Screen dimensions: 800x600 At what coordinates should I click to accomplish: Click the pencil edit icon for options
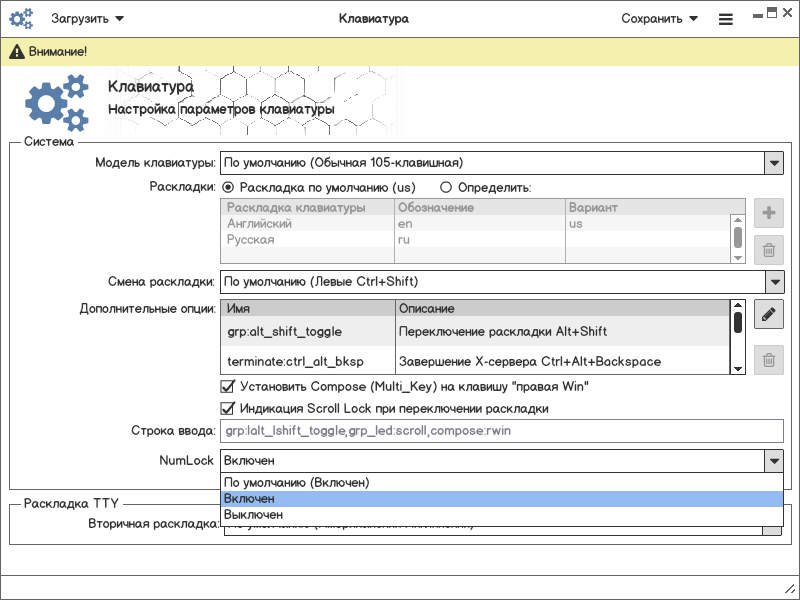click(768, 315)
